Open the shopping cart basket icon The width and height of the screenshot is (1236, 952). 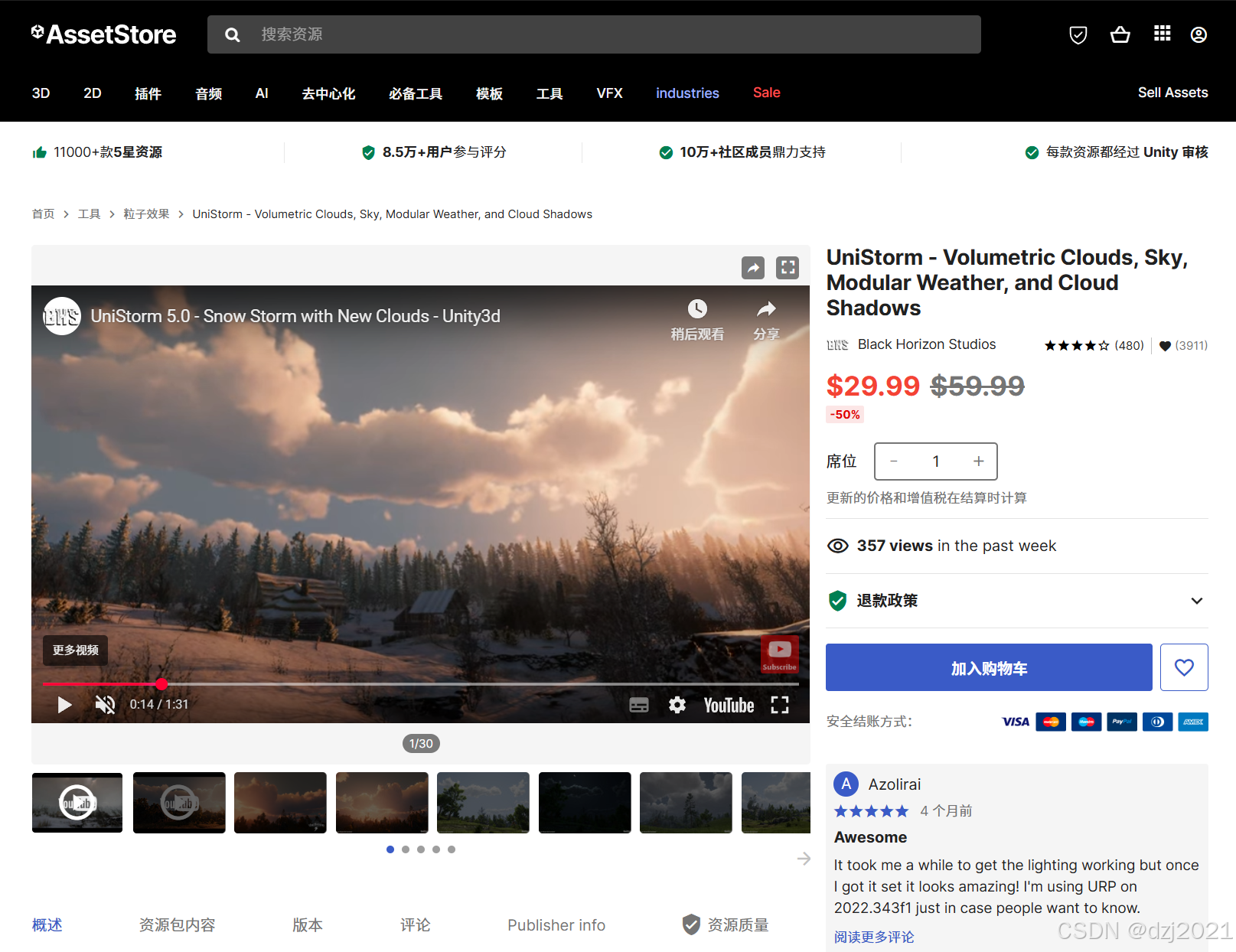coord(1120,34)
